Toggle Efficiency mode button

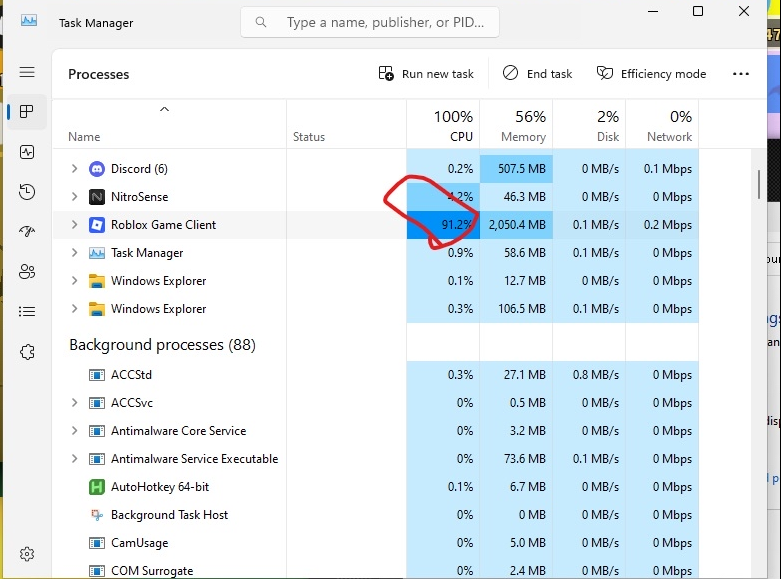651,74
